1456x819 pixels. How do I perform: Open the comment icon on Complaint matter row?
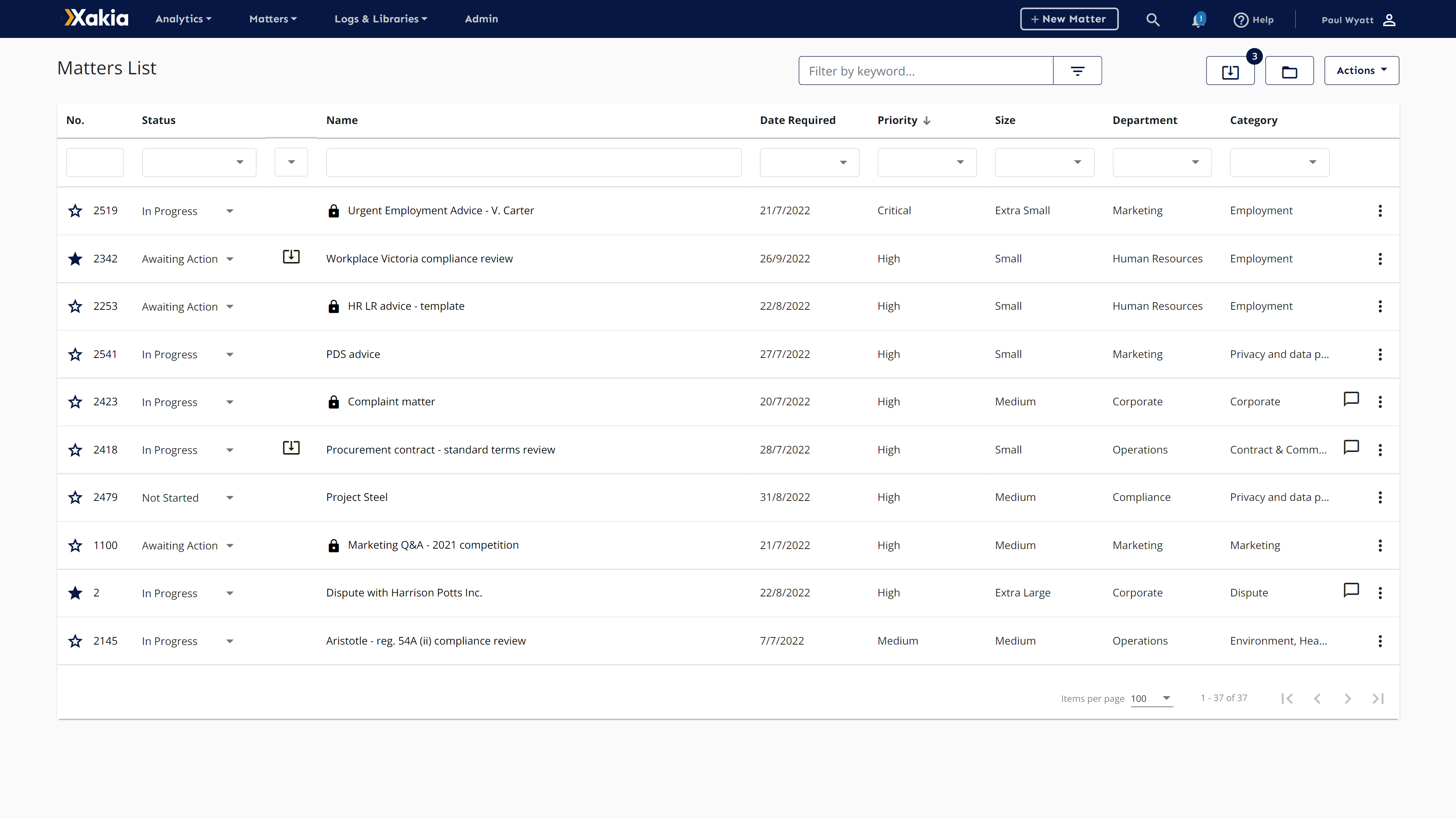[1351, 399]
